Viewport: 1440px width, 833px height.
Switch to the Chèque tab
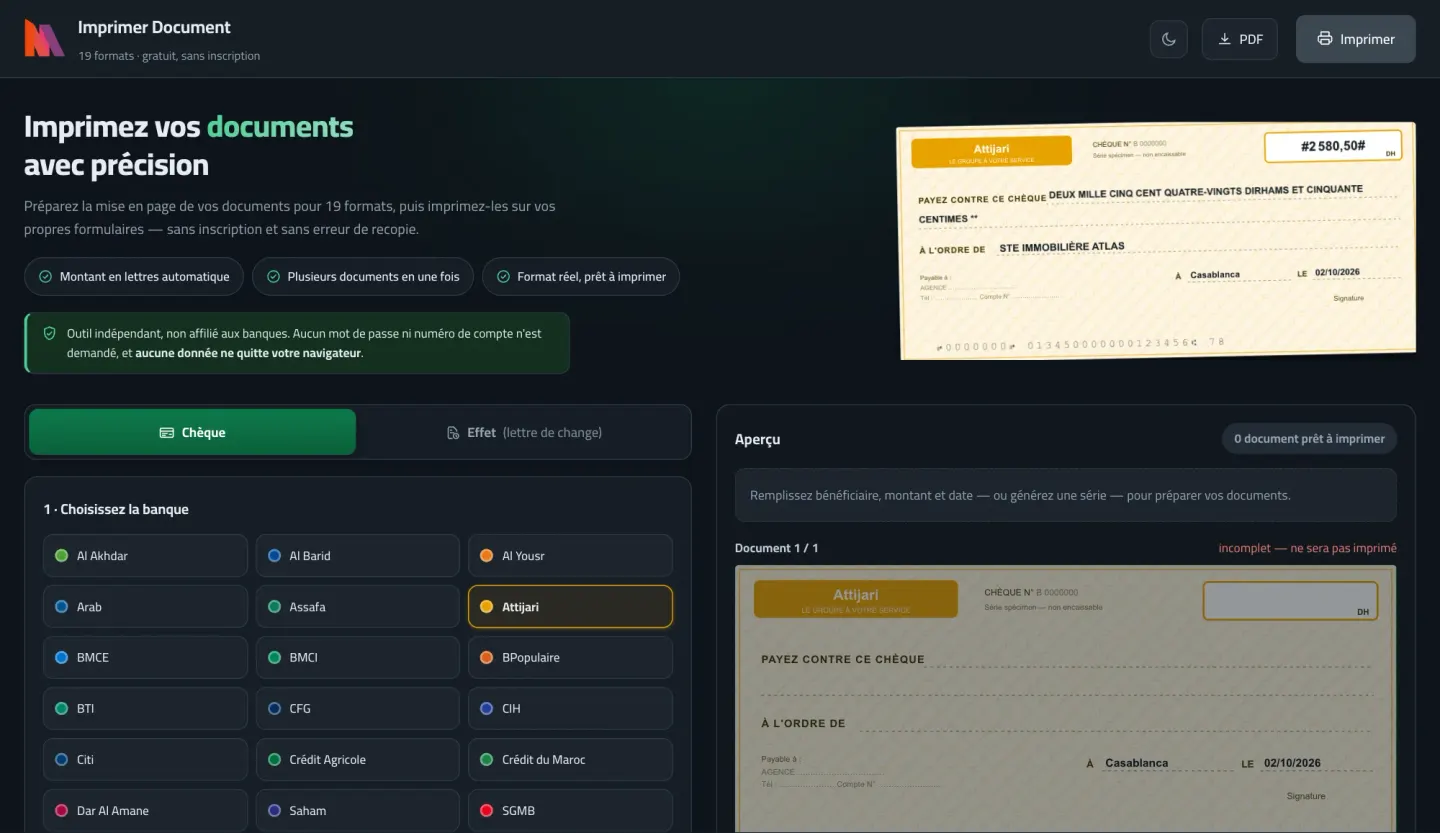point(192,432)
